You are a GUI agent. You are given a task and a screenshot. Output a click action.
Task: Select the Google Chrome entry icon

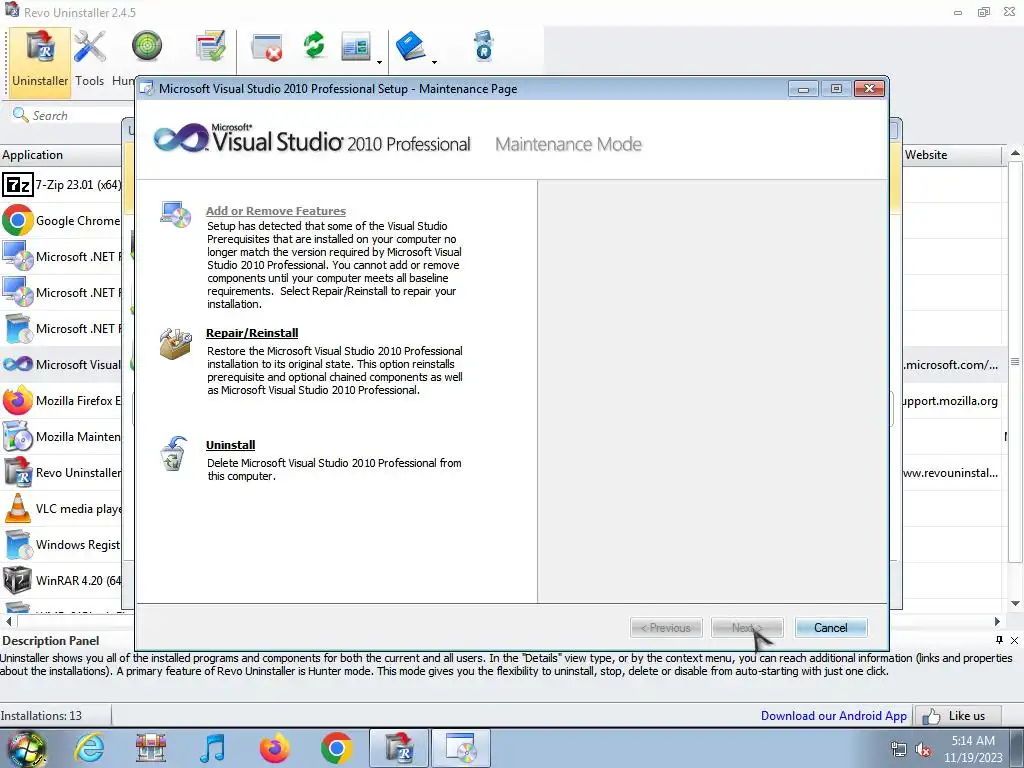18,221
